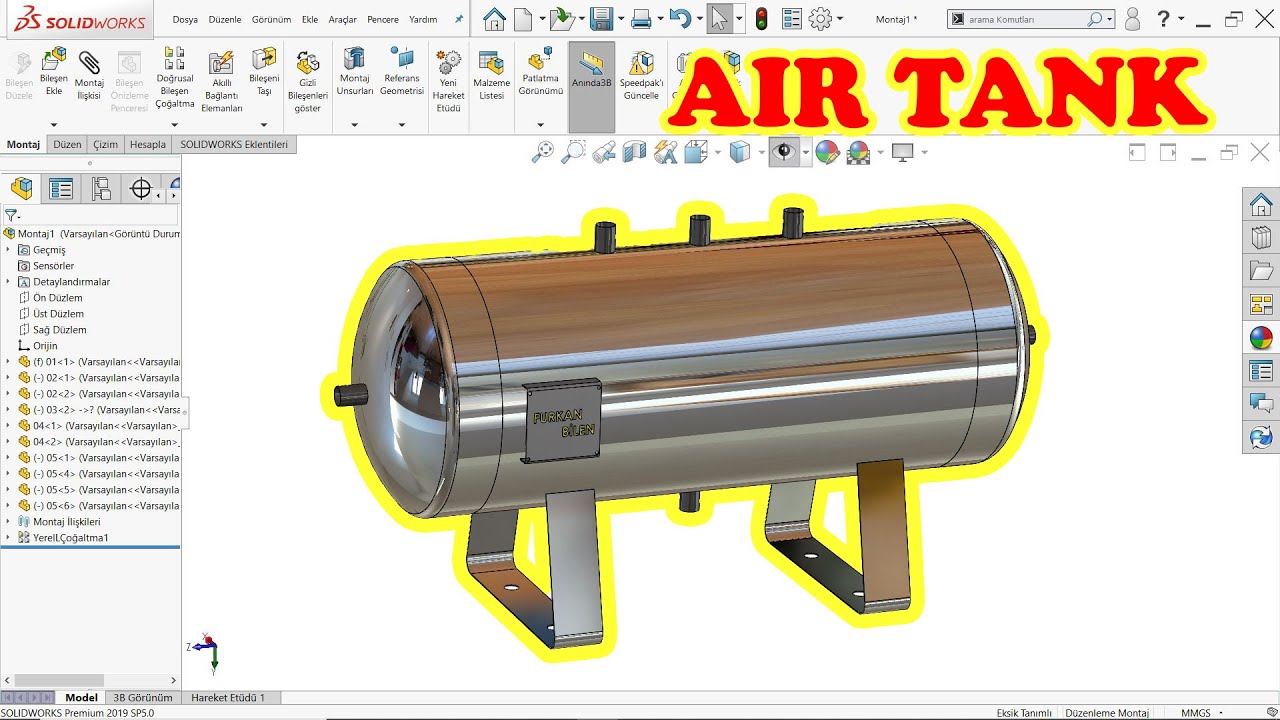The height and width of the screenshot is (720, 1280).
Task: Click Akıllı Bağlantı Elemanları icon
Action: [x=221, y=62]
